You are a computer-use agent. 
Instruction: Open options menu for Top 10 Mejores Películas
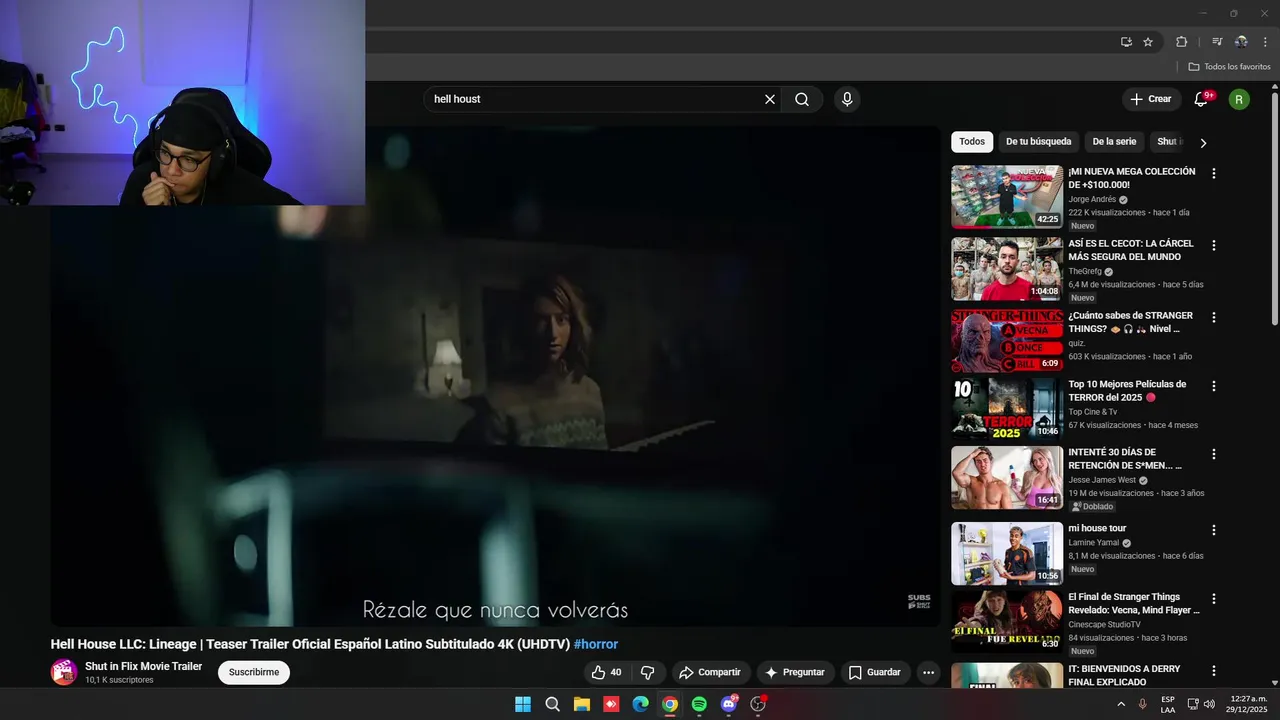[x=1214, y=386]
